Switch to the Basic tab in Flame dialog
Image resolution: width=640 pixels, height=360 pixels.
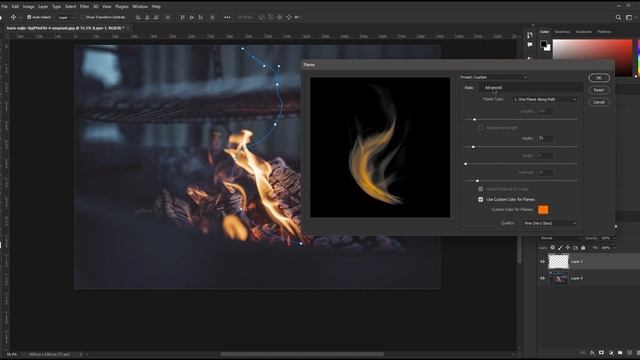point(469,88)
